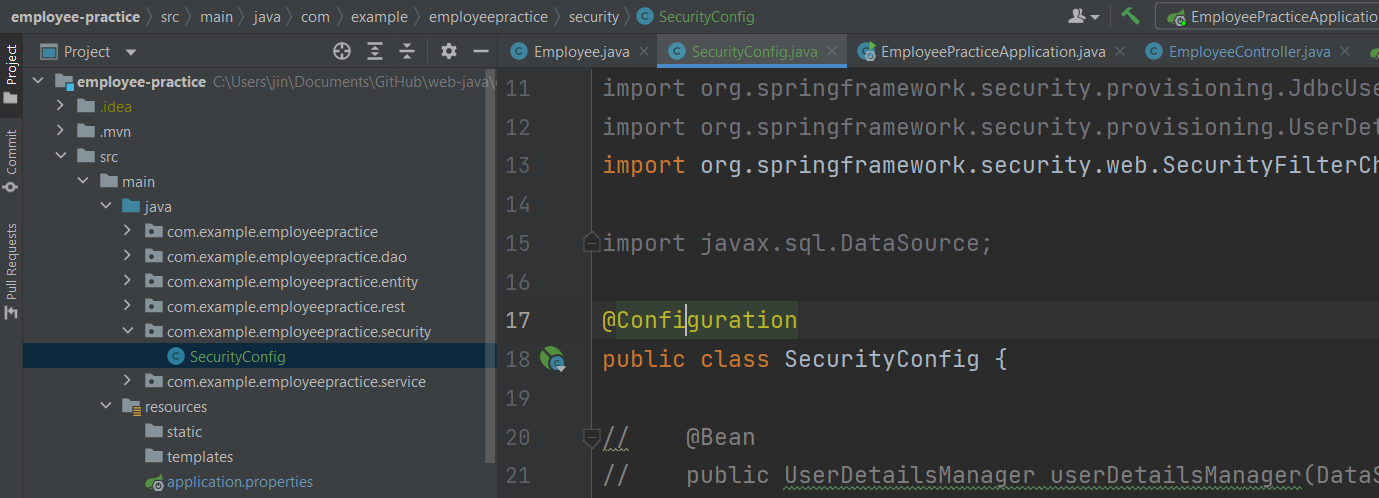Click line number 13 in gutter
This screenshot has width=1379, height=498.
pyautogui.click(x=518, y=165)
